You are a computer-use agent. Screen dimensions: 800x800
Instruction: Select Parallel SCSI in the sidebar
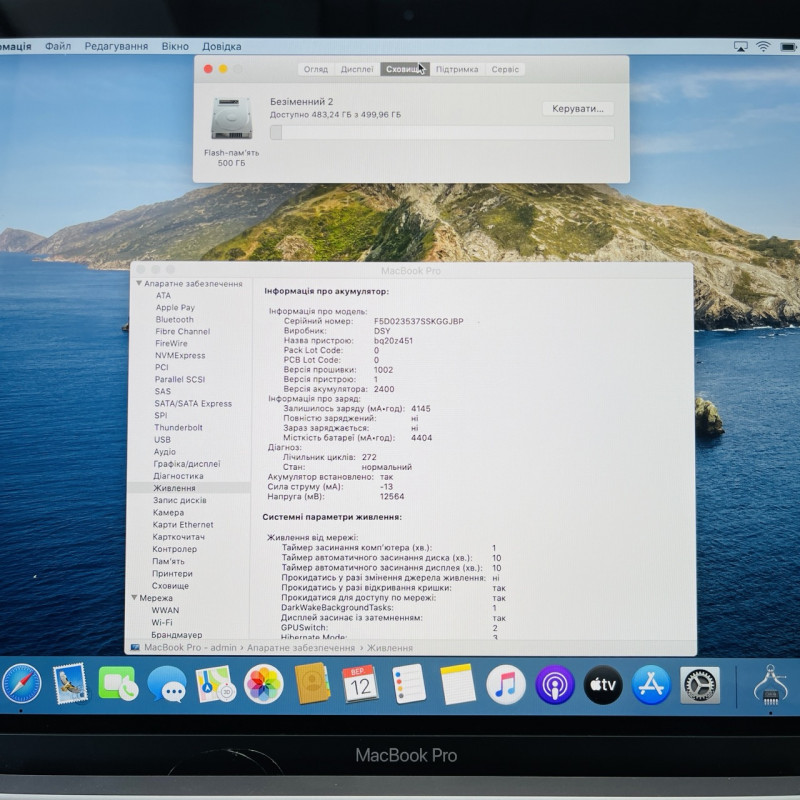pyautogui.click(x=180, y=380)
